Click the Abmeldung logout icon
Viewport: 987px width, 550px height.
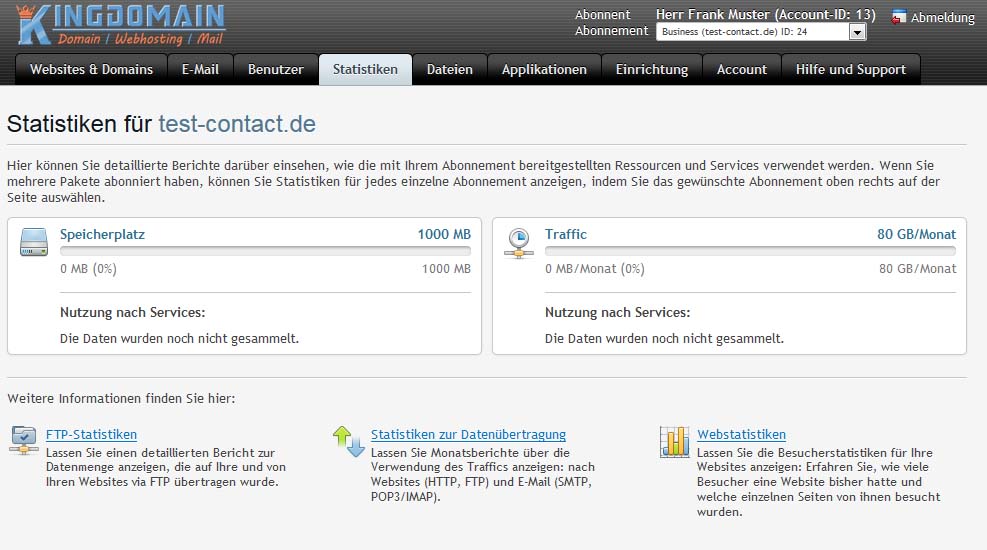coord(899,17)
